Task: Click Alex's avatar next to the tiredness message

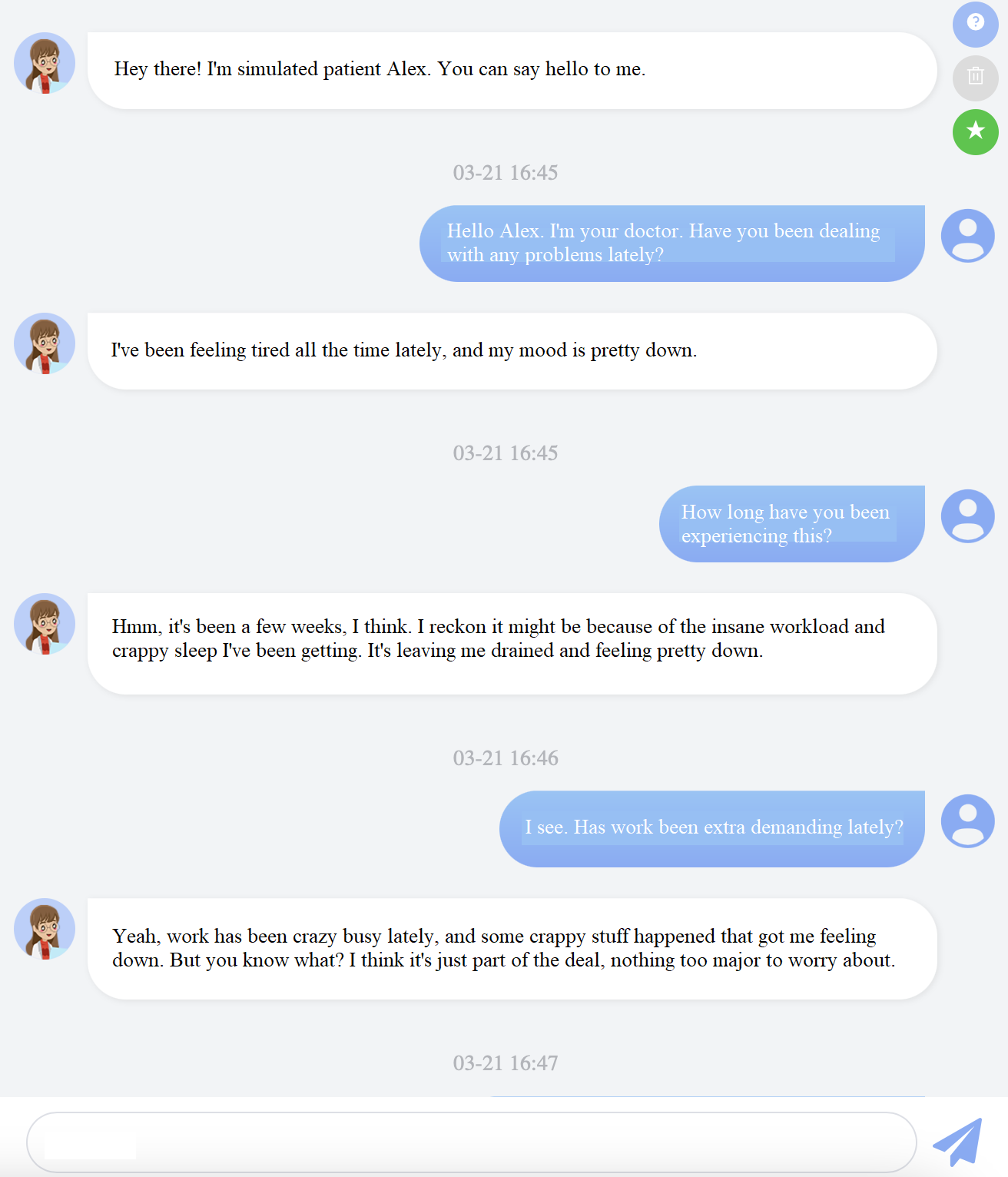Action: pos(44,344)
